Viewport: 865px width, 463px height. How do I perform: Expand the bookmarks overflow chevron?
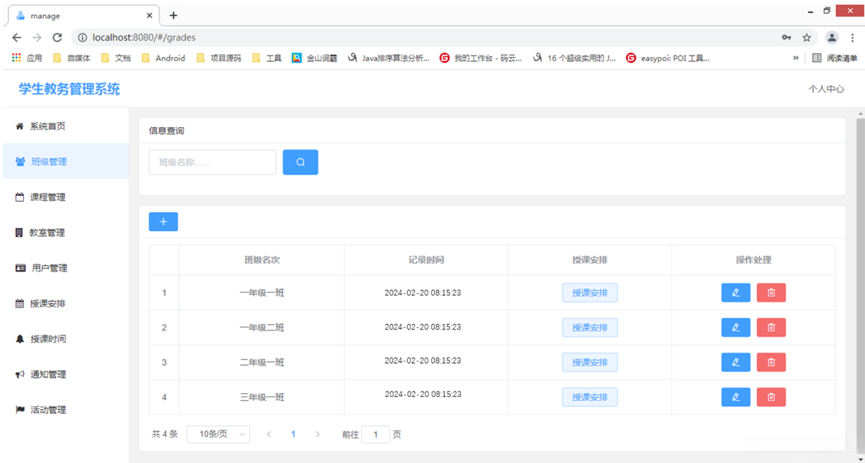[x=796, y=58]
